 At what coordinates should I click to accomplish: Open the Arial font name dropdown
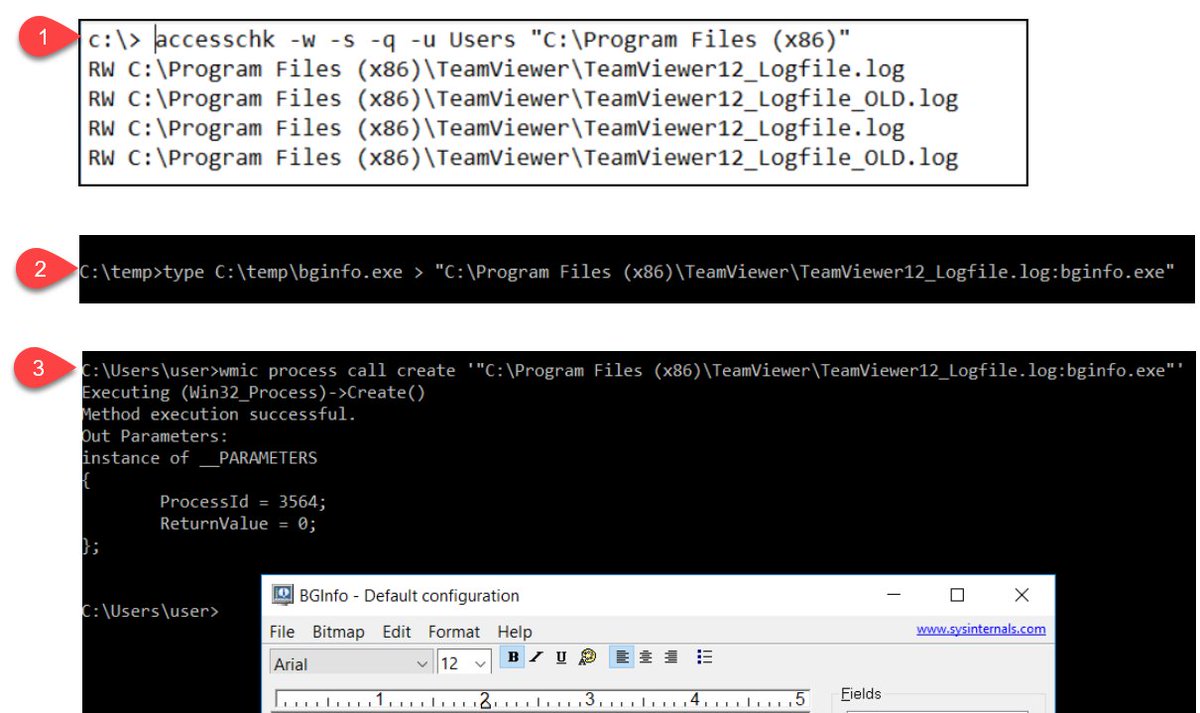(x=351, y=663)
